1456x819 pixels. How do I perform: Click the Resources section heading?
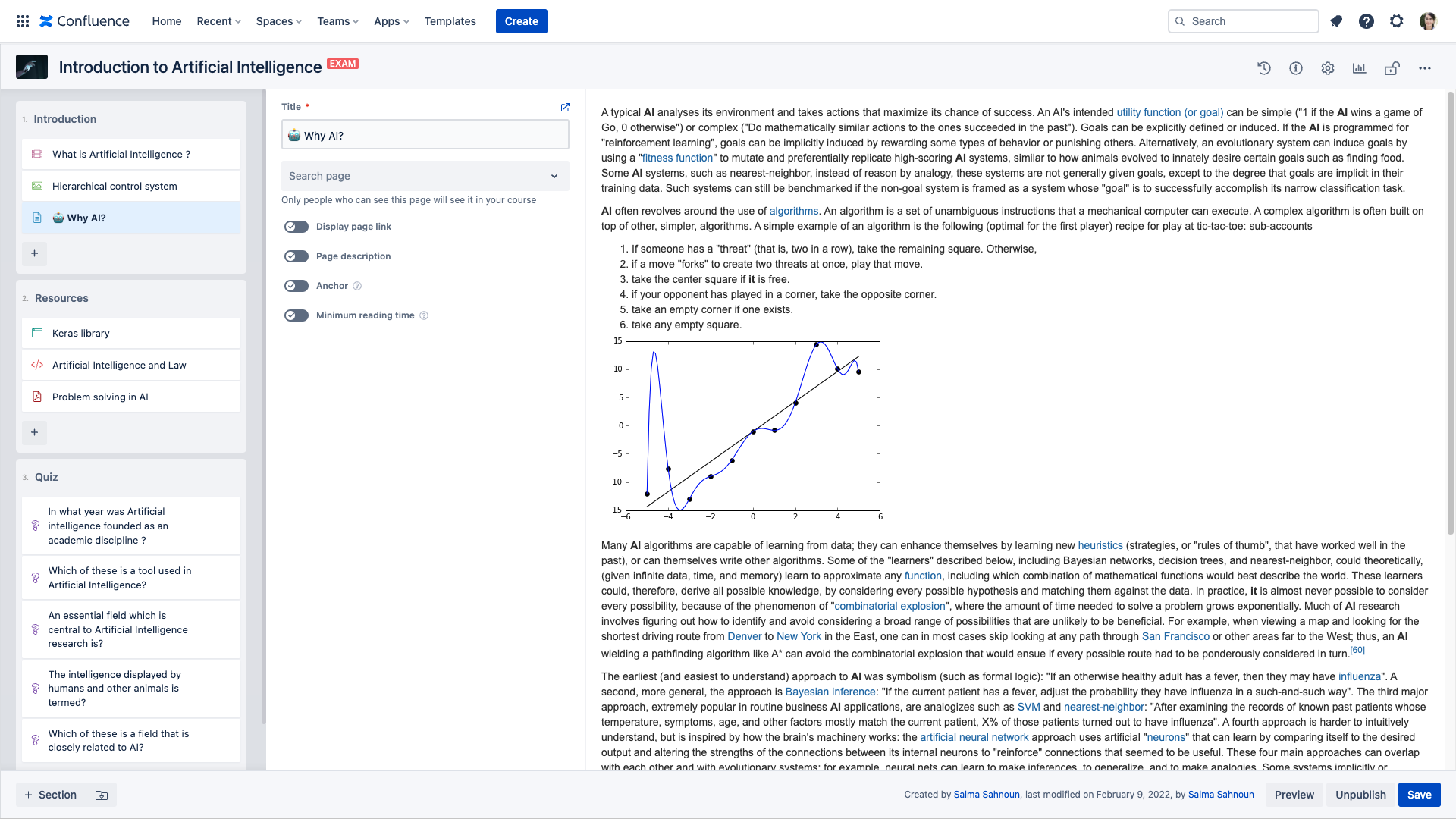(61, 298)
